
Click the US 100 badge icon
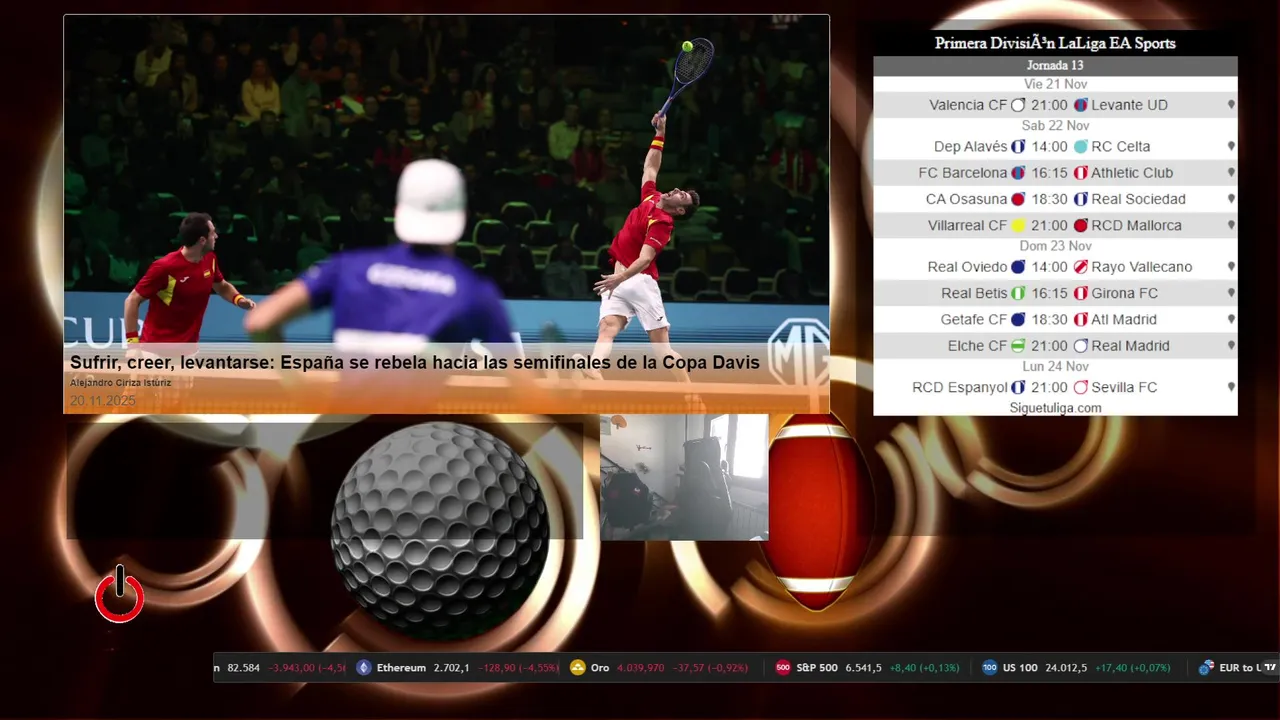click(x=989, y=668)
